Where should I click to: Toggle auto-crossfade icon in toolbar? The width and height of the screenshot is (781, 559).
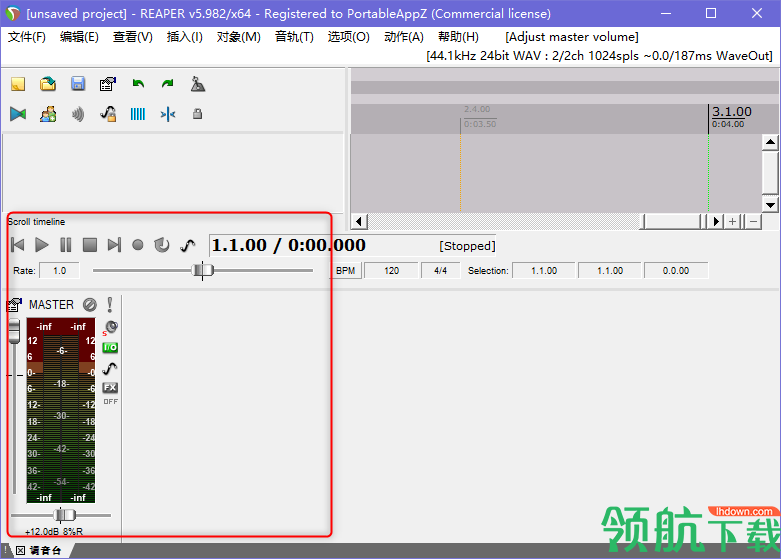click(18, 114)
